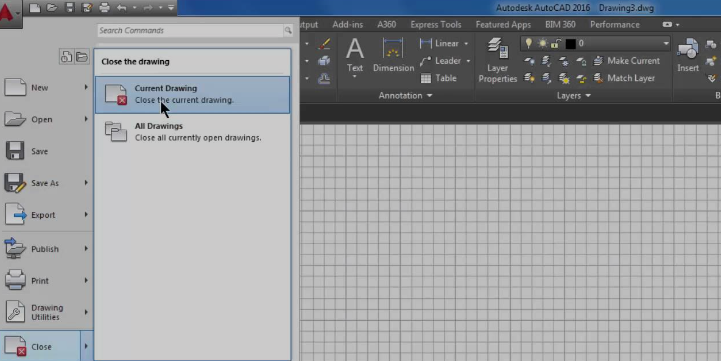The image size is (721, 361).
Task: Open Layer Properties manager
Action: 498,61
